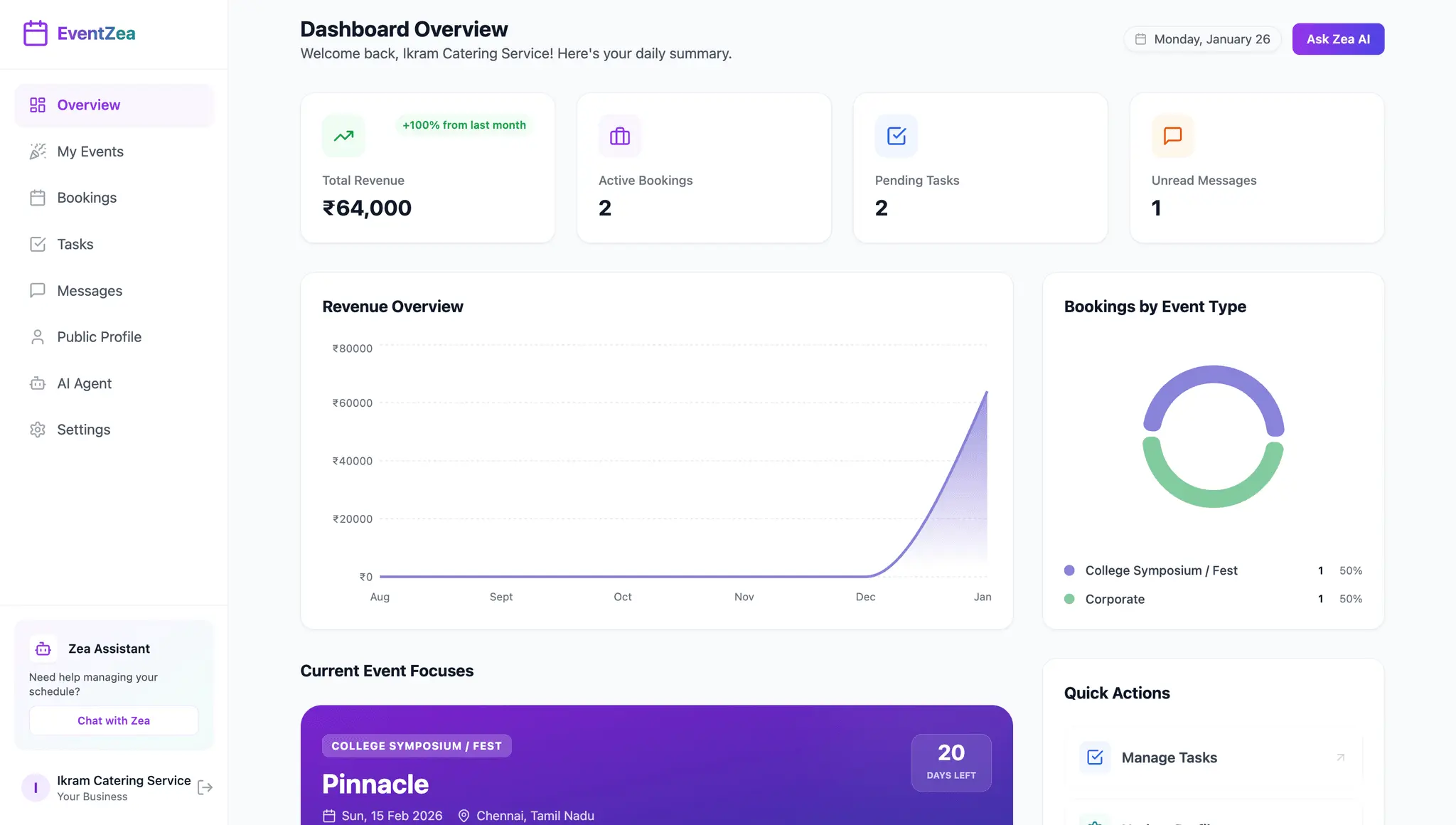This screenshot has width=1456, height=825.
Task: Open Public Profile page
Action: [x=114, y=336]
